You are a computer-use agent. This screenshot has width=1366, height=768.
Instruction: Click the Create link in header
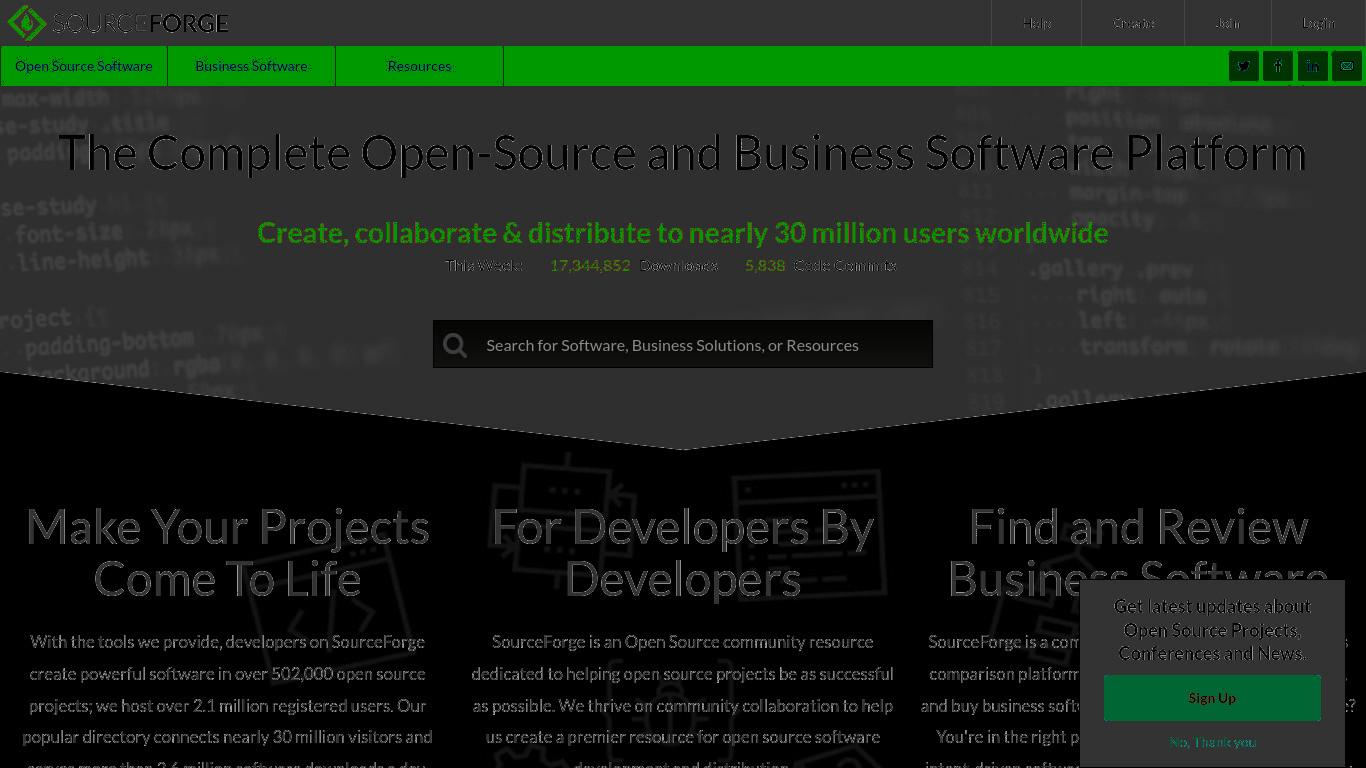point(1134,23)
